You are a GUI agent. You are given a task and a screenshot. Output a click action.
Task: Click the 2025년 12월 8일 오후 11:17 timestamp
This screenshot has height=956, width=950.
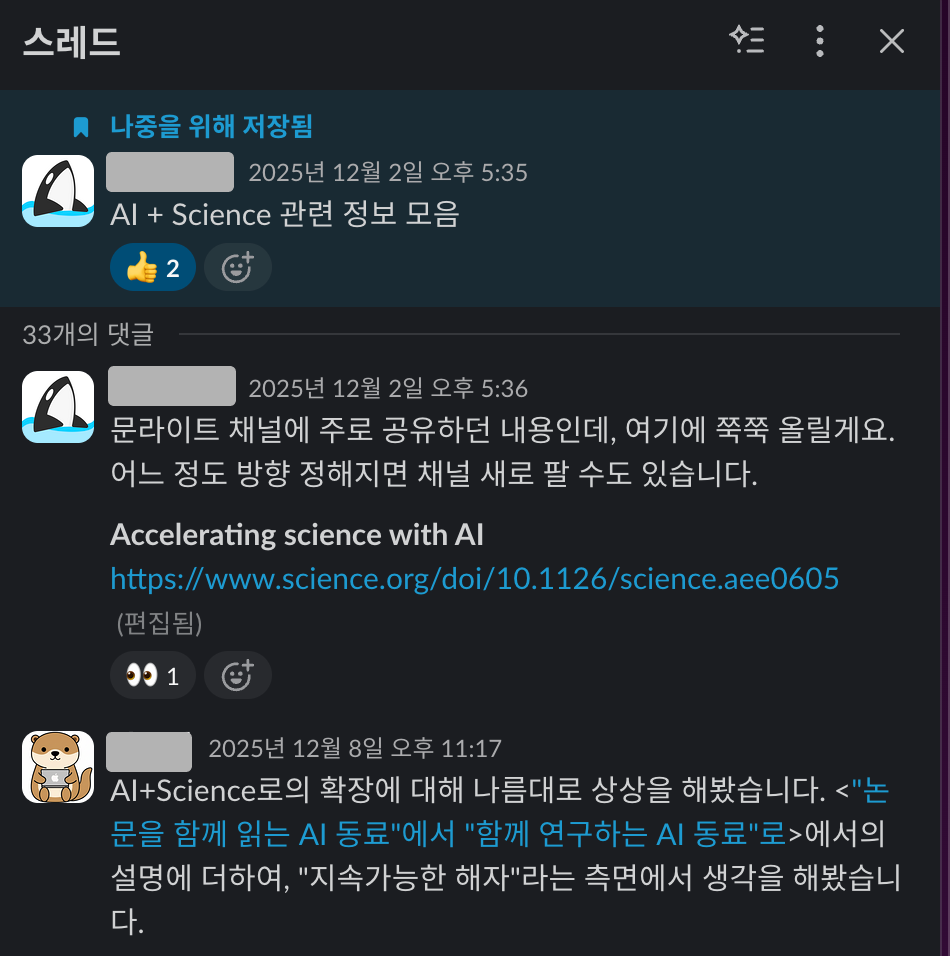click(355, 748)
